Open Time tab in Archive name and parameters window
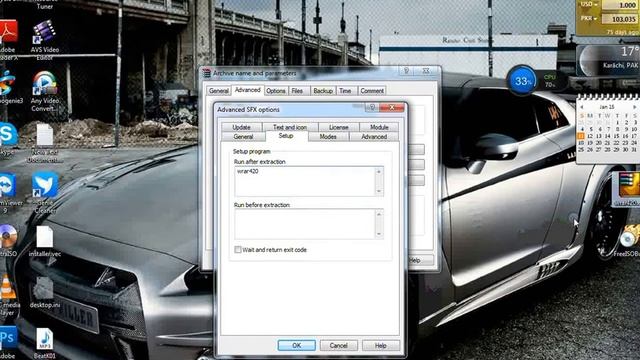This screenshot has width=640, height=360. pyautogui.click(x=345, y=91)
